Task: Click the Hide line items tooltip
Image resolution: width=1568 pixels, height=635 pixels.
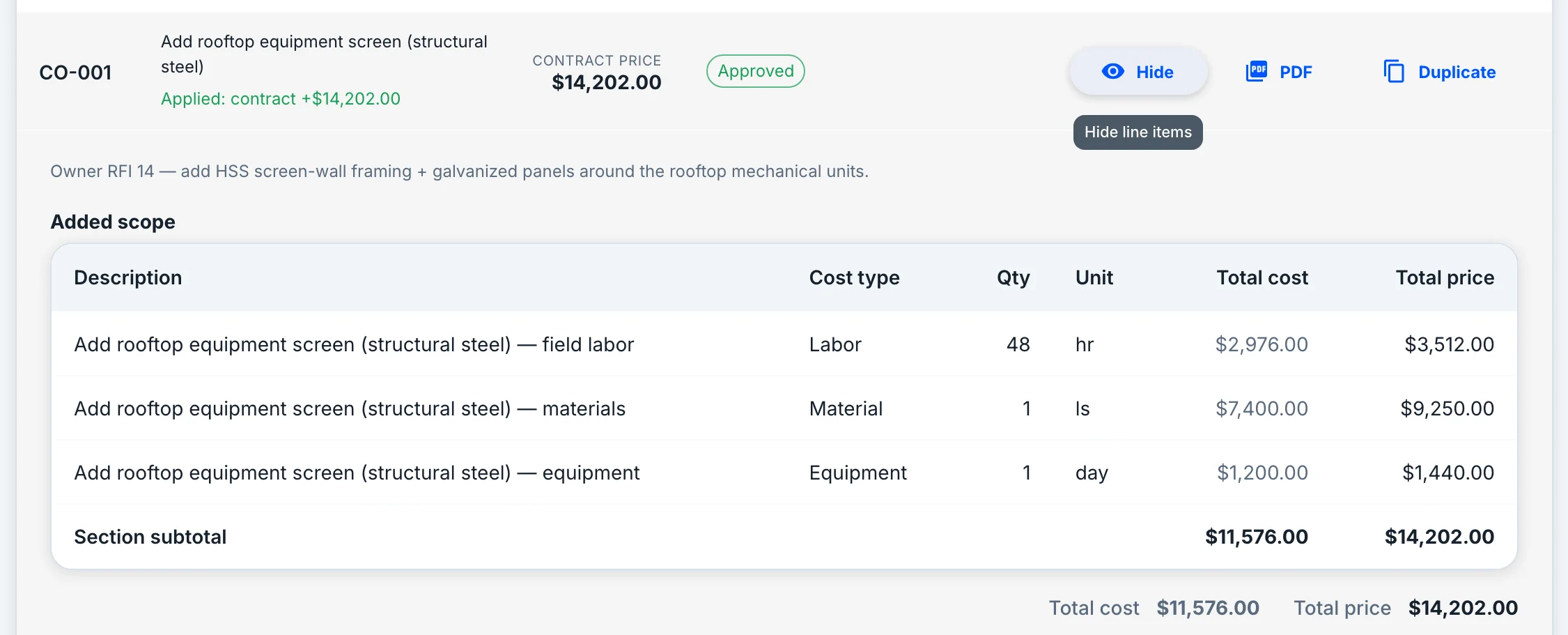Action: click(x=1138, y=132)
